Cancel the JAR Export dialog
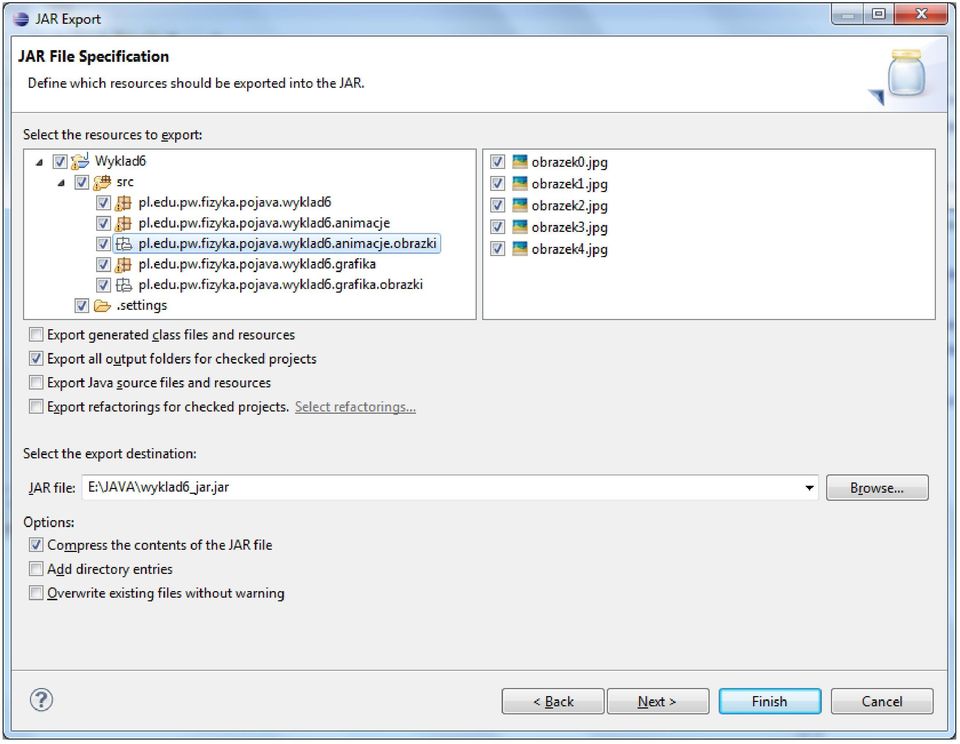960x744 pixels. point(882,701)
